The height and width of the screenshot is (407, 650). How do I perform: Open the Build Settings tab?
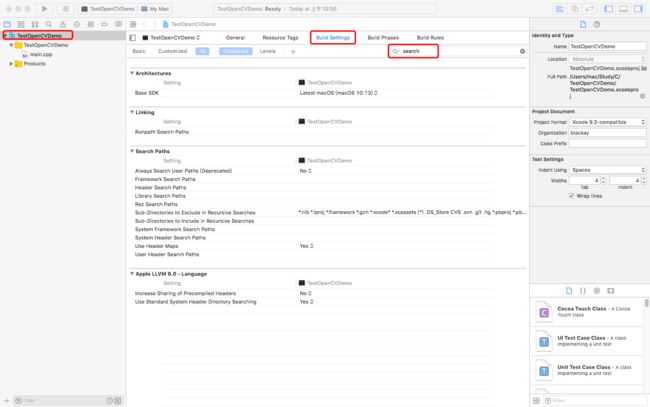coord(333,38)
